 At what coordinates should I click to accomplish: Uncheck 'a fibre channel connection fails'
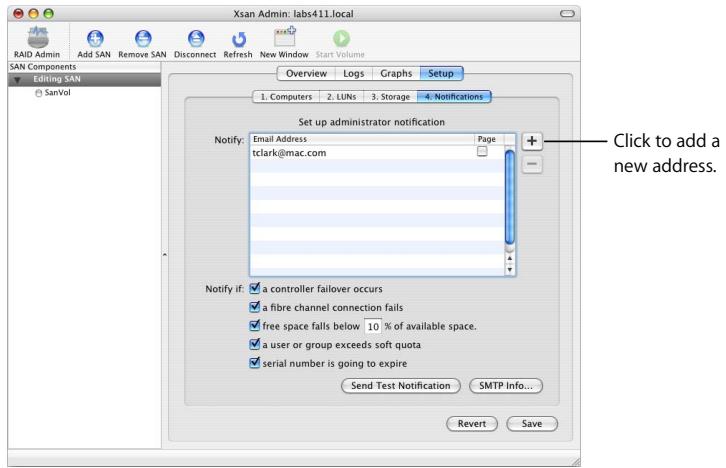[x=254, y=307]
